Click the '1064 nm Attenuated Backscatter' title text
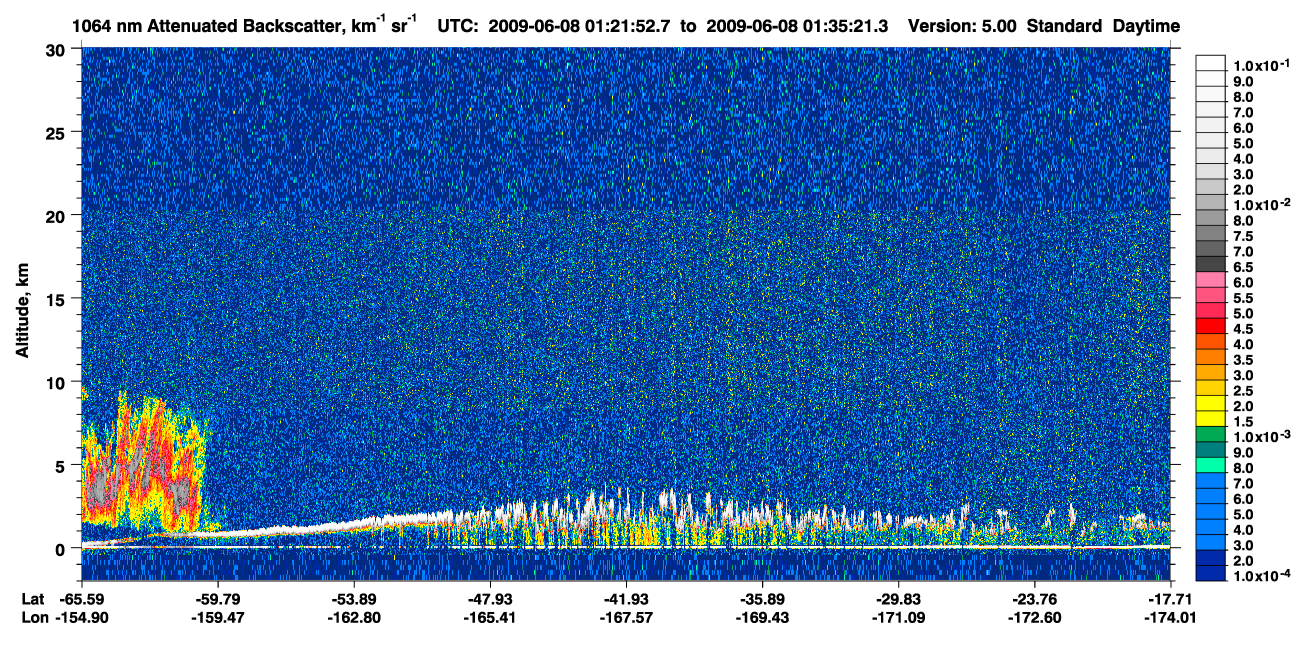This screenshot has width=1300, height=667. point(208,26)
